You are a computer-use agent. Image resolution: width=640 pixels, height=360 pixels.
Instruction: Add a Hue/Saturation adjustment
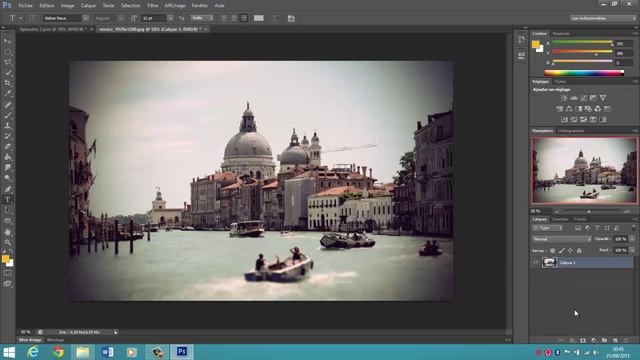tap(559, 109)
